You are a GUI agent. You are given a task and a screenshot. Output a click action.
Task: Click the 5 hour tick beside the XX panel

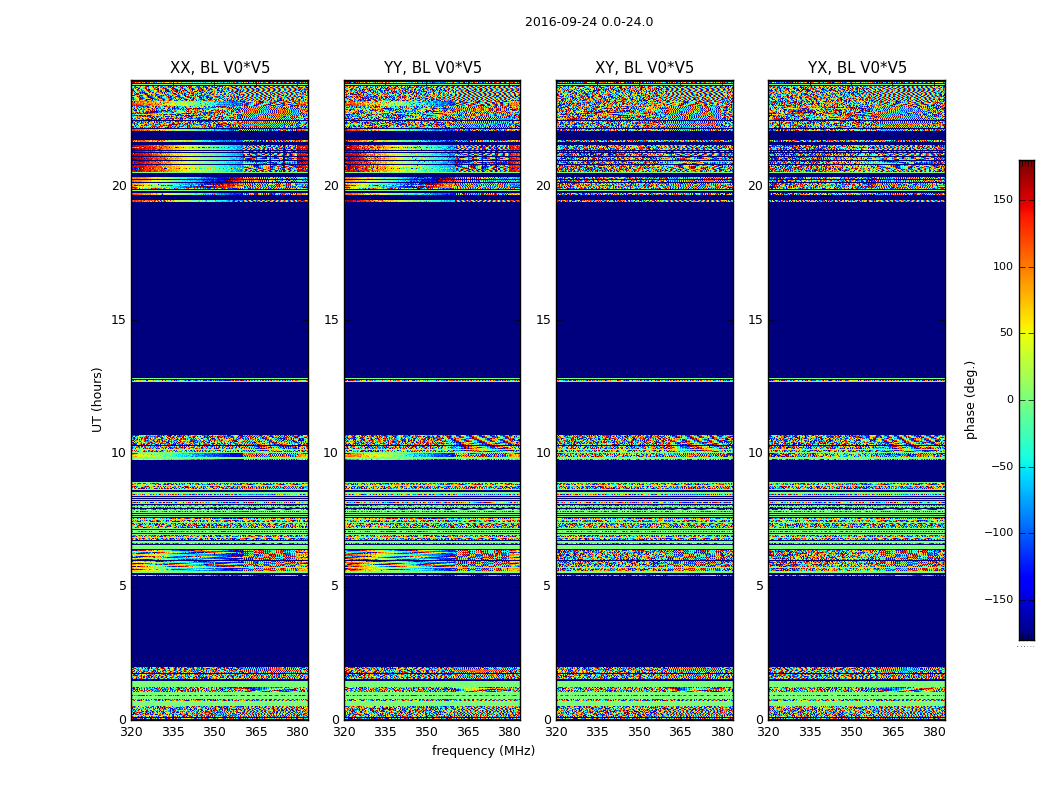pos(123,586)
